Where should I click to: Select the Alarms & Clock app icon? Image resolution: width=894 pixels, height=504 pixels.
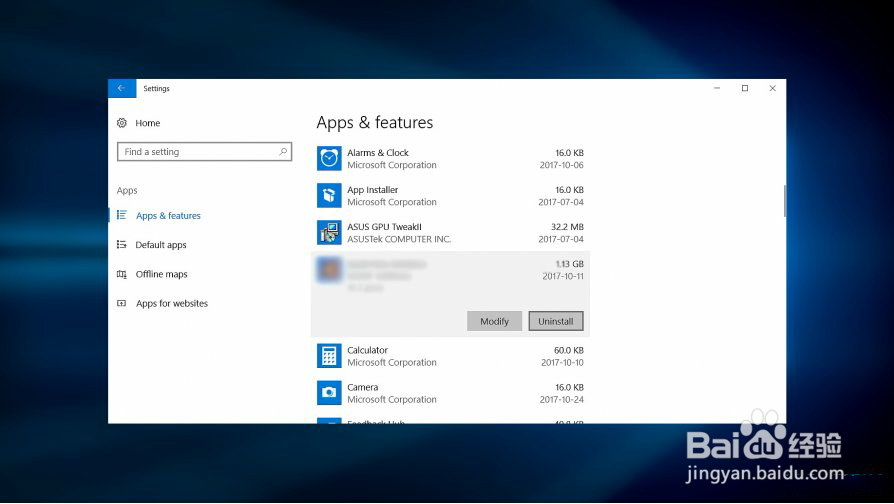pyautogui.click(x=329, y=158)
